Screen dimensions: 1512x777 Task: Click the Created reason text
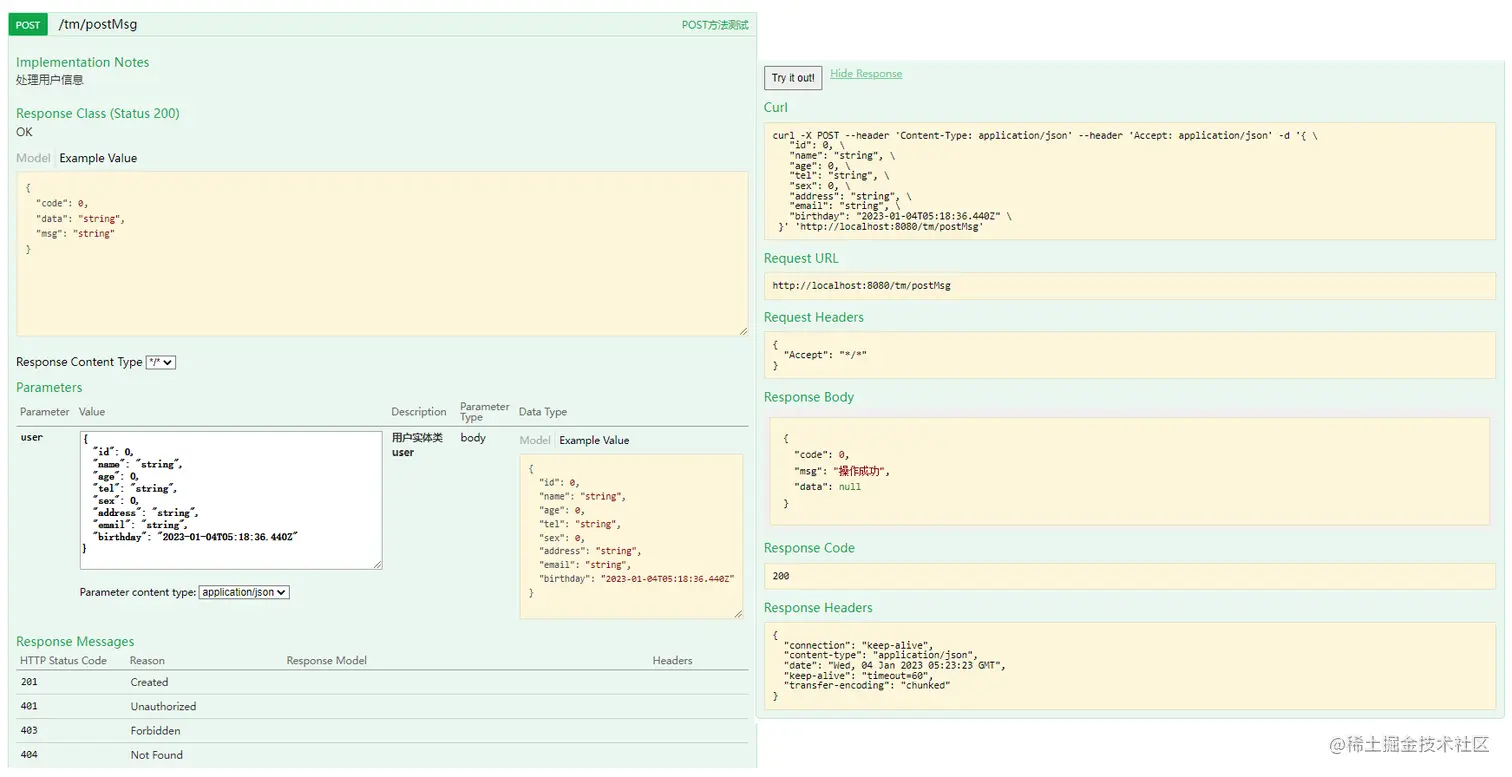(149, 682)
